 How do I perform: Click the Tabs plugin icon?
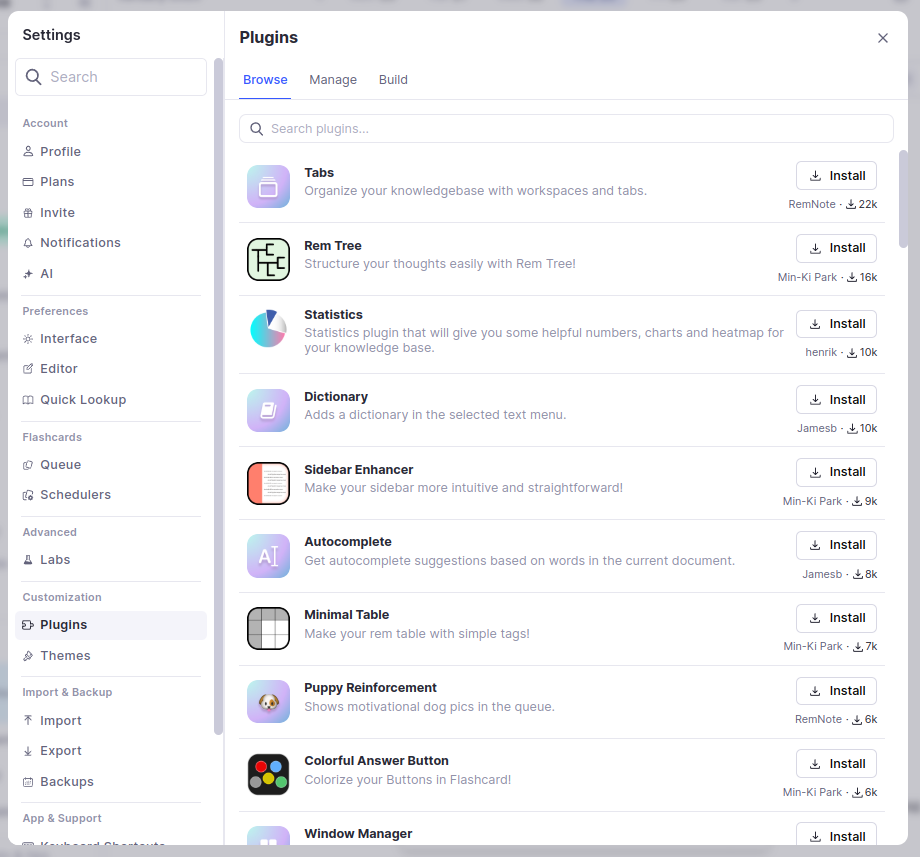point(268,187)
